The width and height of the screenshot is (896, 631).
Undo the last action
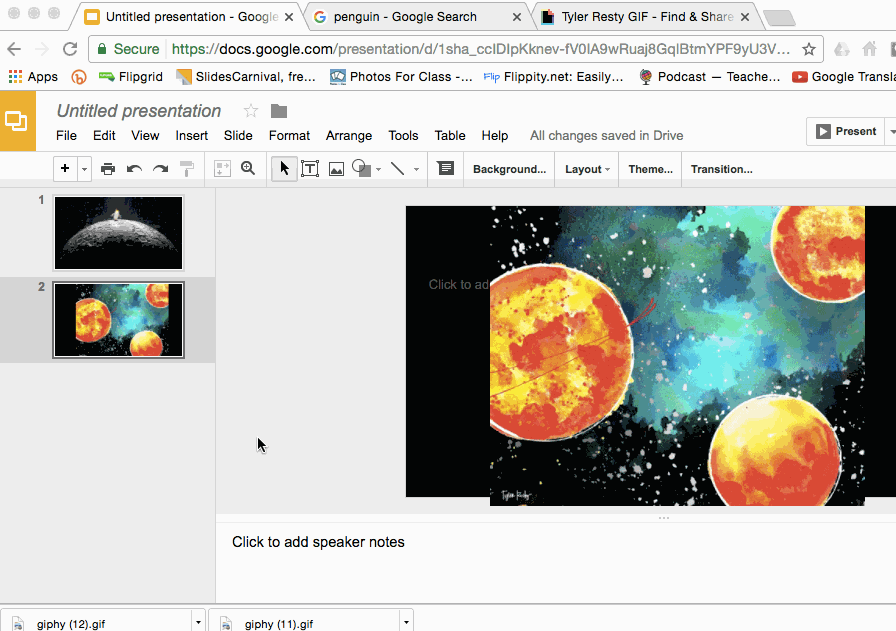tap(134, 169)
